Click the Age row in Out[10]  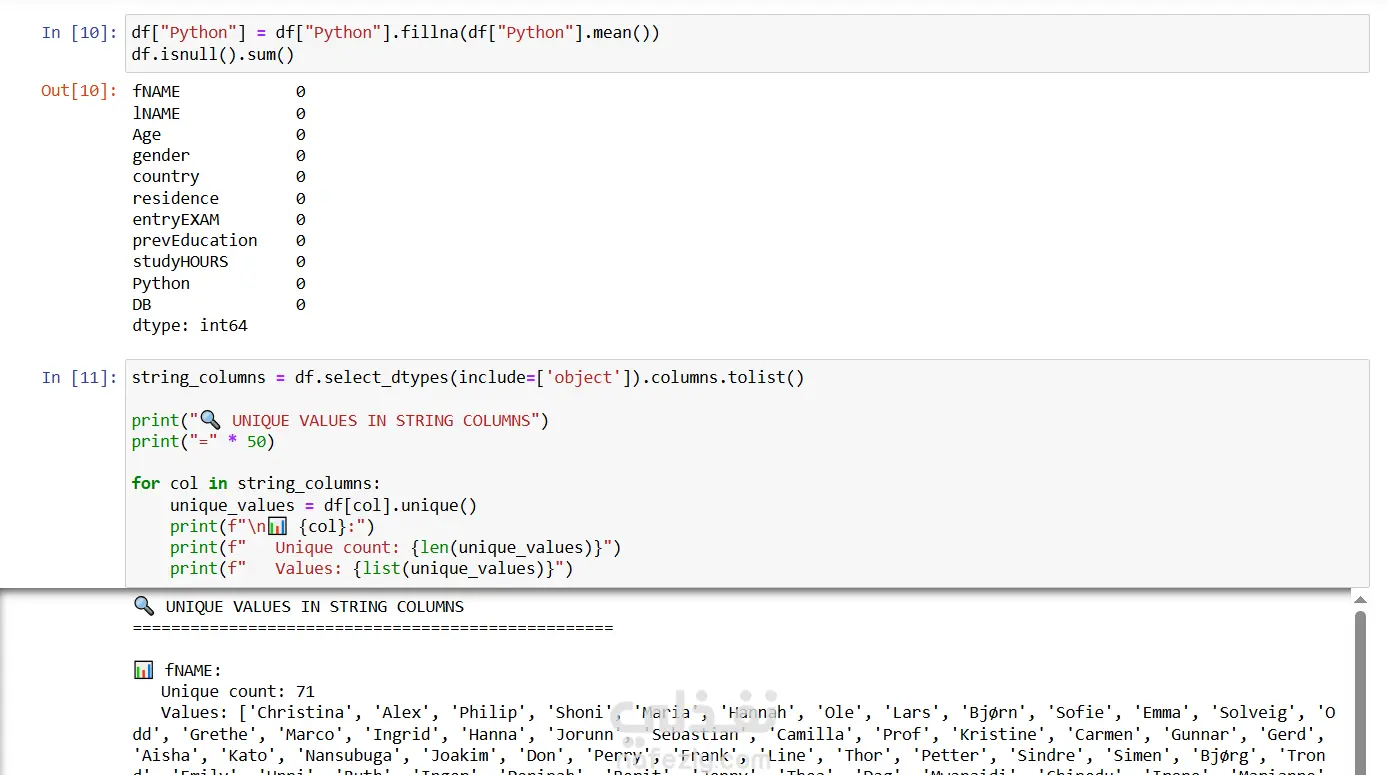219,135
